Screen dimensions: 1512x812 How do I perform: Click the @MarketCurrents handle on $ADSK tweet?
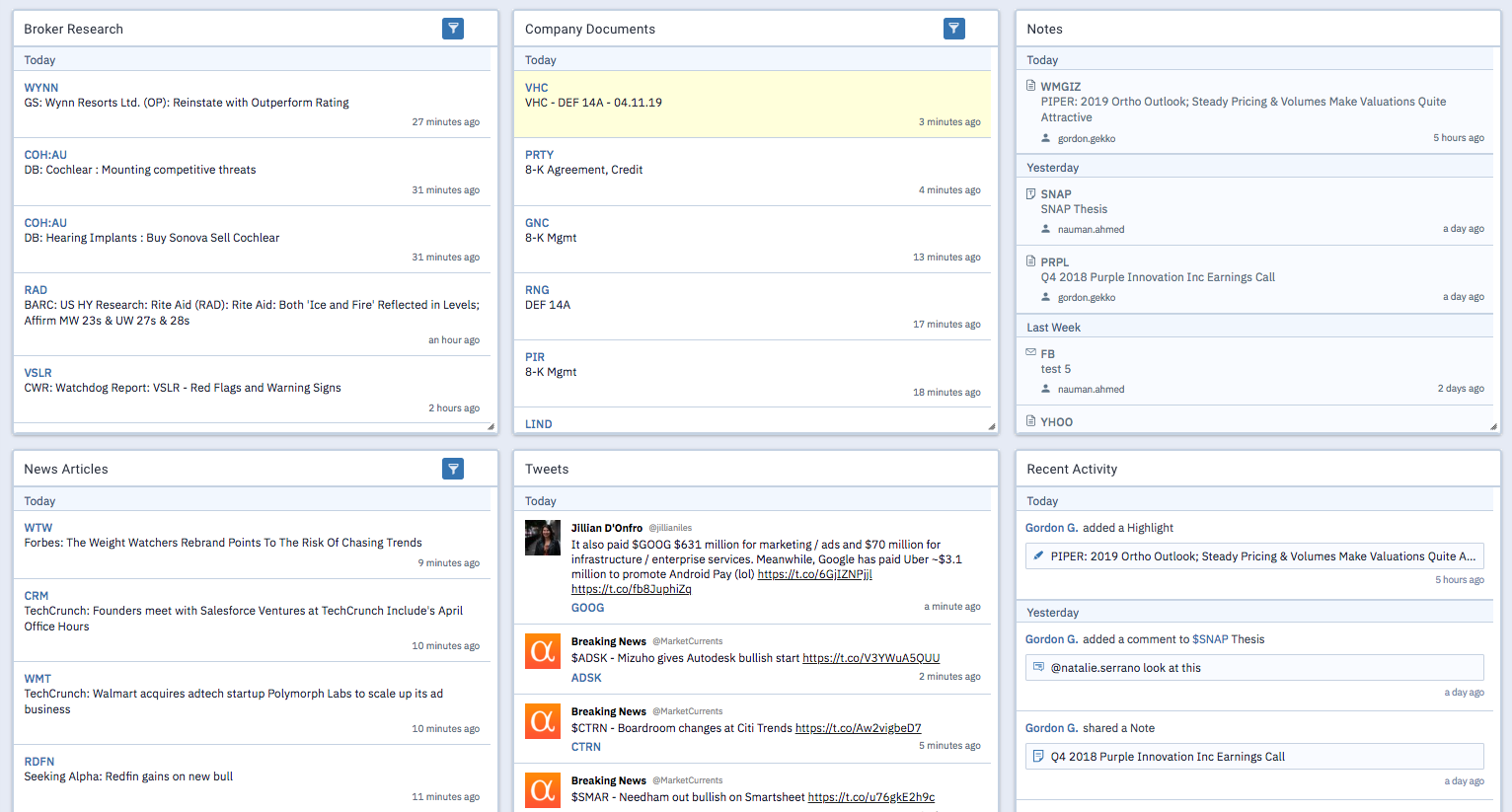point(688,641)
